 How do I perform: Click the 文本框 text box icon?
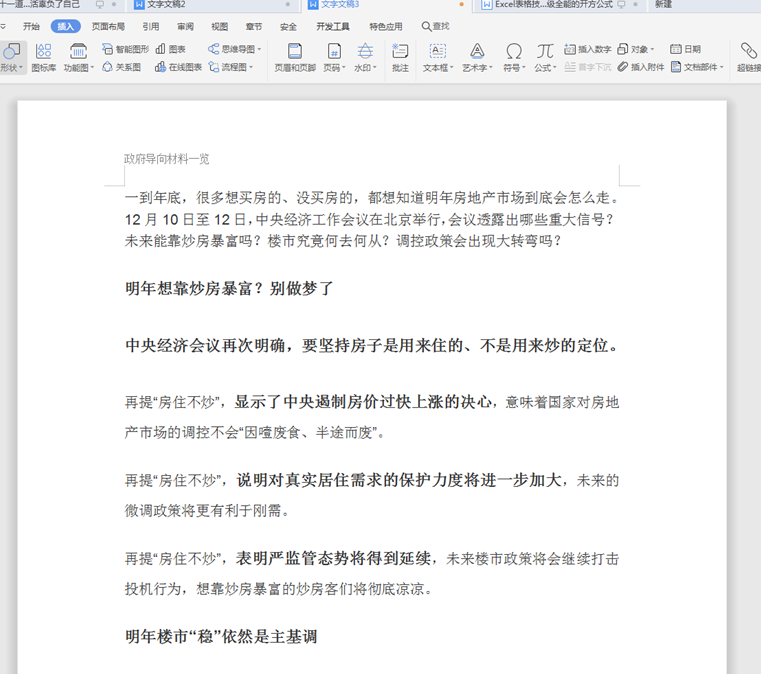(x=437, y=51)
